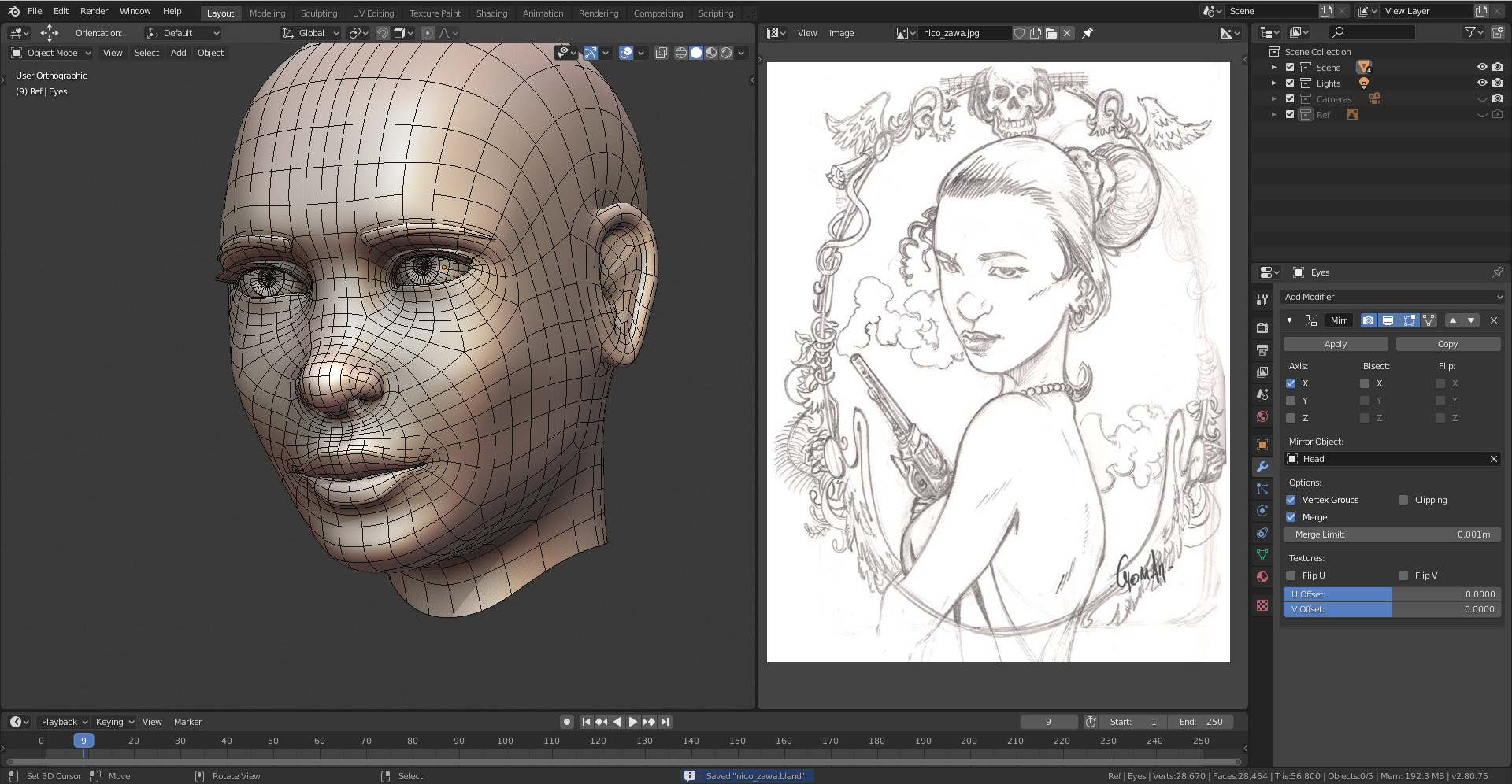Expand Scene collection in outliner
This screenshot has height=784, width=1512.
tap(1273, 68)
